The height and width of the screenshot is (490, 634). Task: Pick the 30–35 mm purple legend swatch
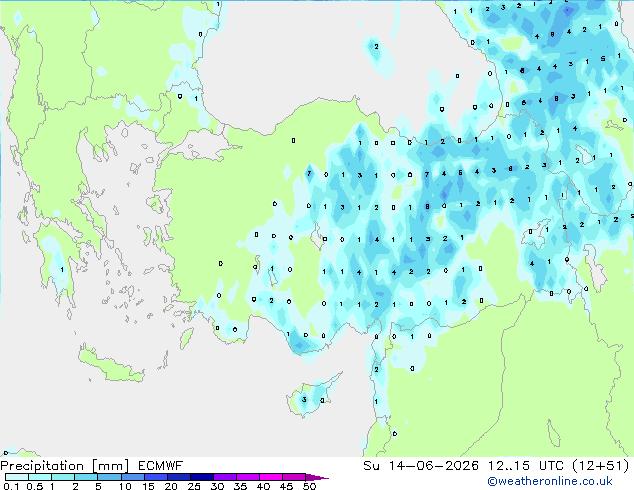(225, 477)
